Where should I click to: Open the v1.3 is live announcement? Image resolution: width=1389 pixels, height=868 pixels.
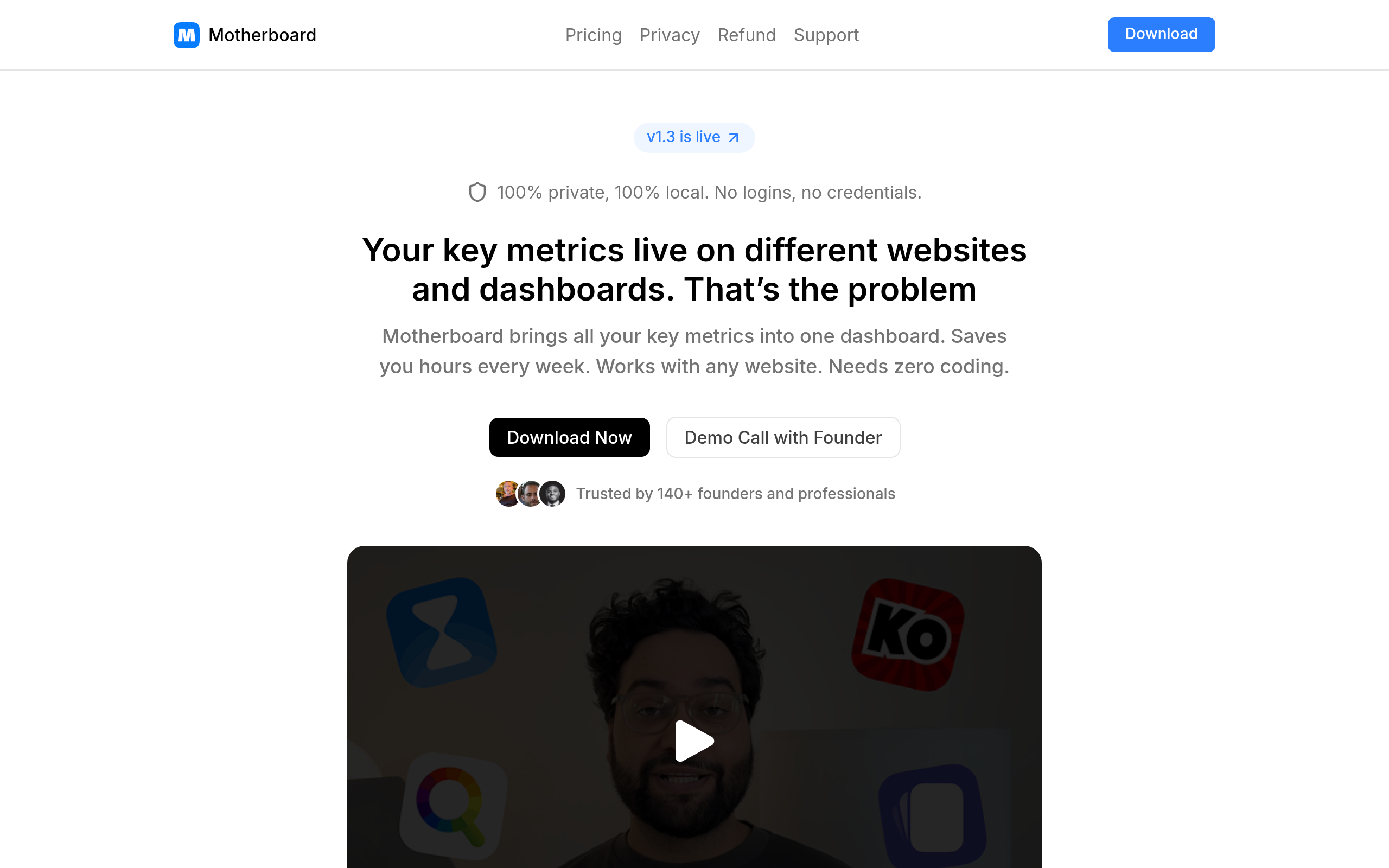tap(694, 138)
